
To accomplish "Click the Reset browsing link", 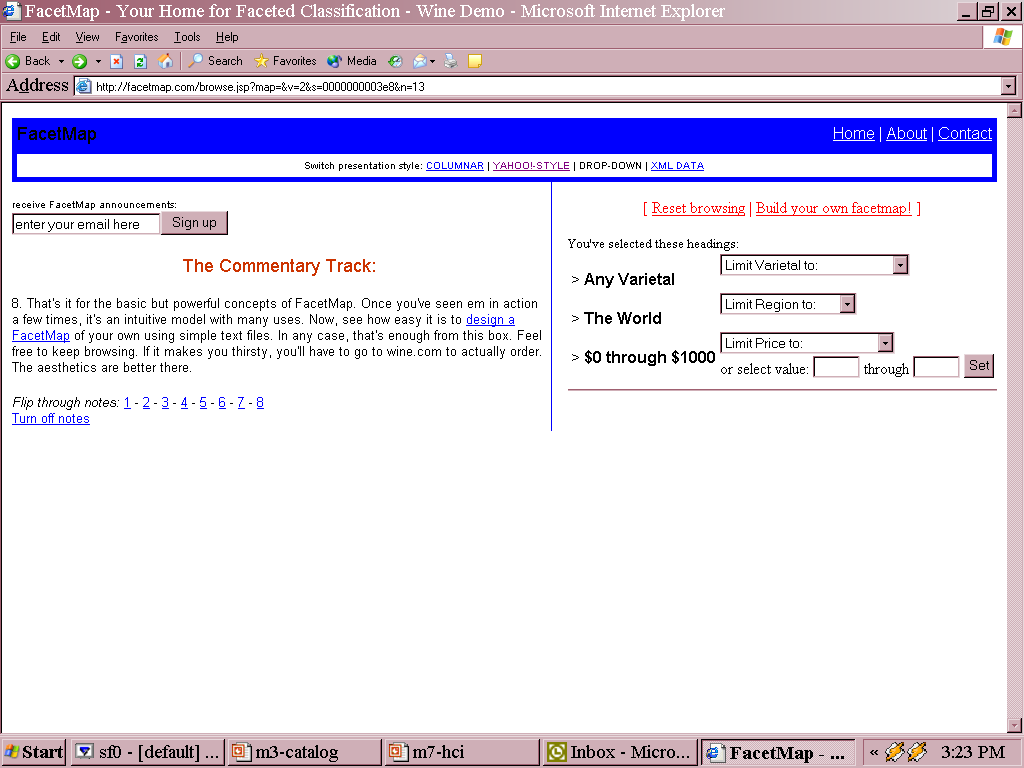I will 698,208.
